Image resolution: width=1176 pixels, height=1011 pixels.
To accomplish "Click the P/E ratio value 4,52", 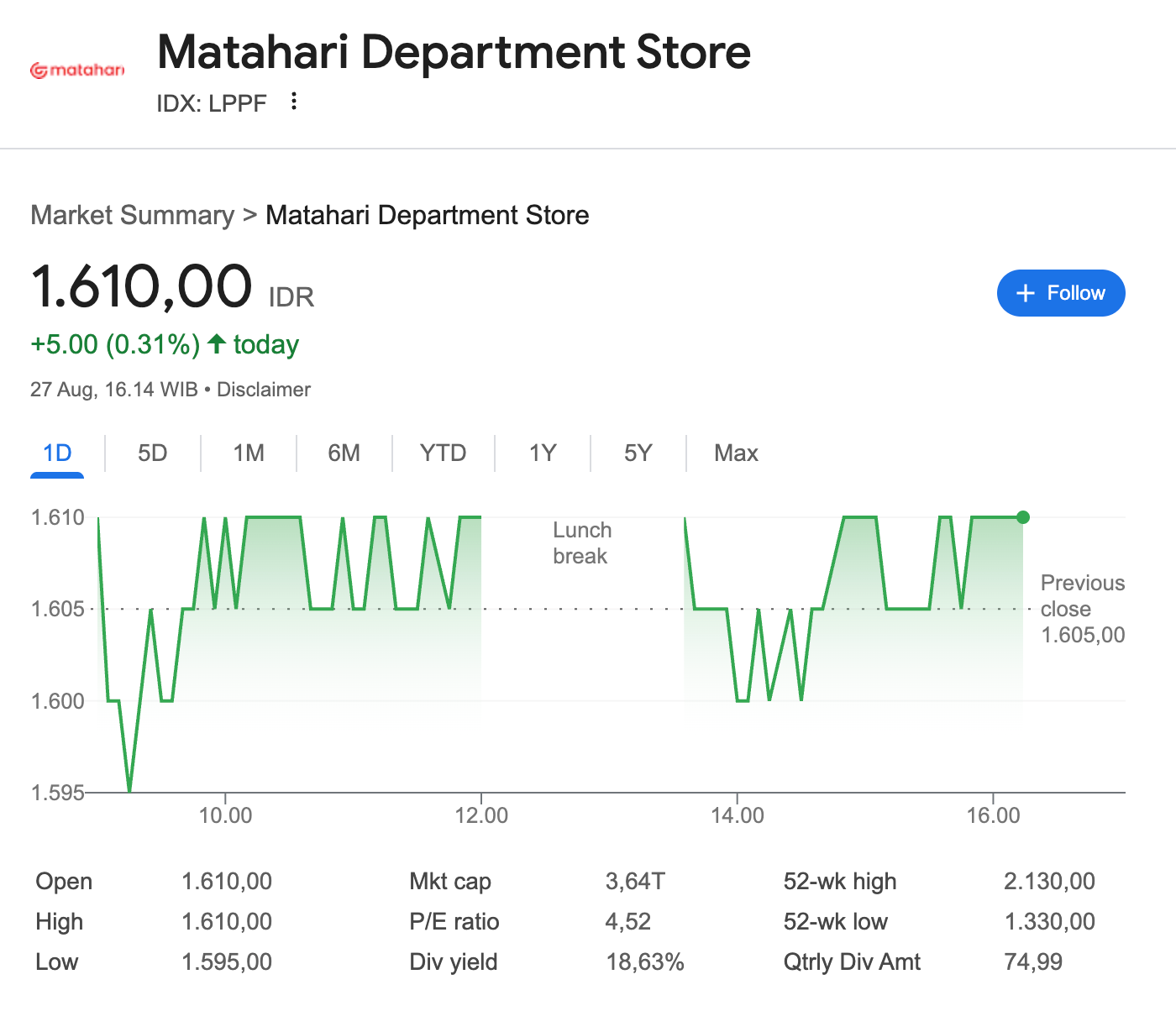I will (628, 922).
